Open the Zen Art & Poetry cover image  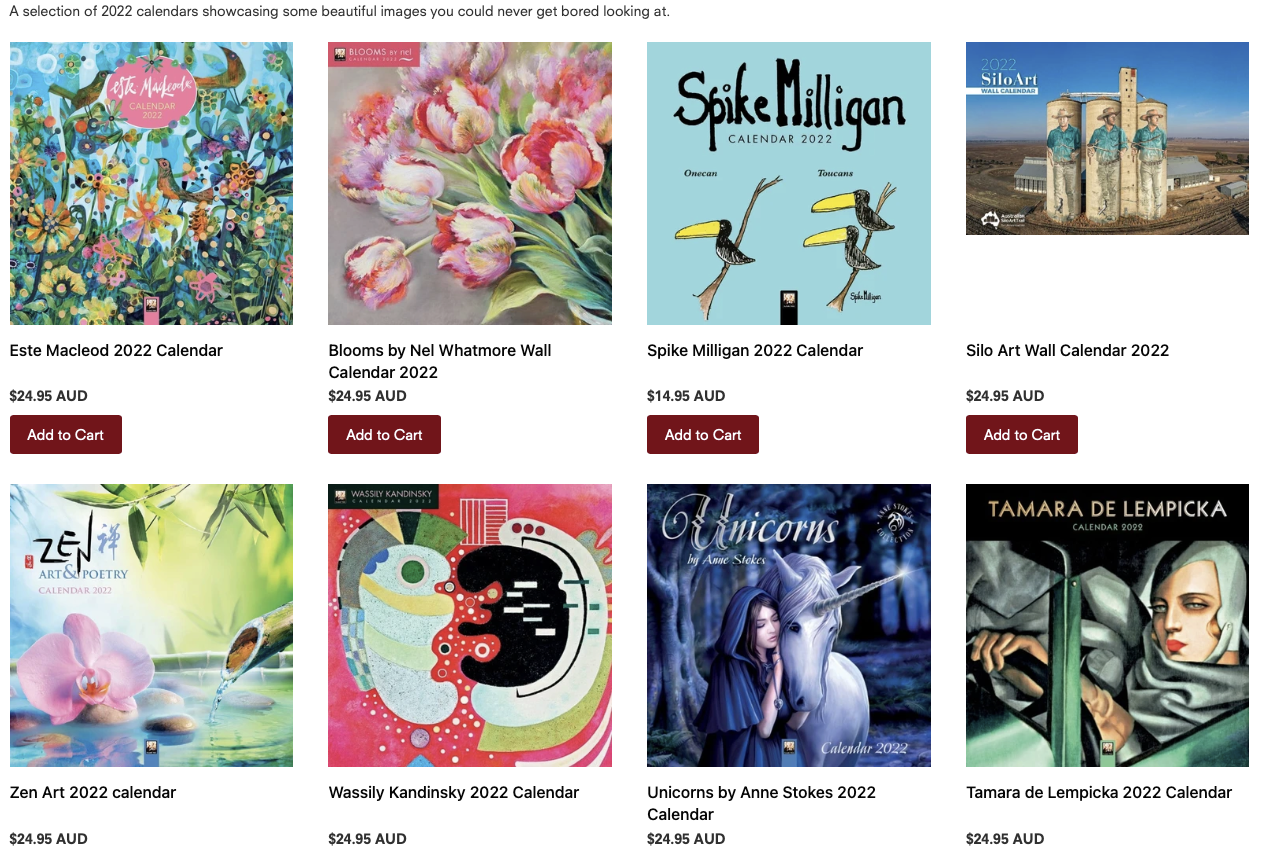pos(151,625)
